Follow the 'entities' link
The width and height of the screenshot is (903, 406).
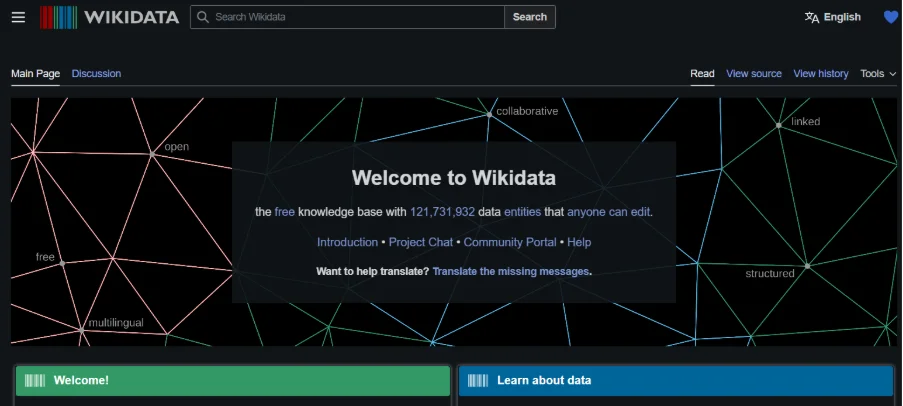(x=522, y=212)
